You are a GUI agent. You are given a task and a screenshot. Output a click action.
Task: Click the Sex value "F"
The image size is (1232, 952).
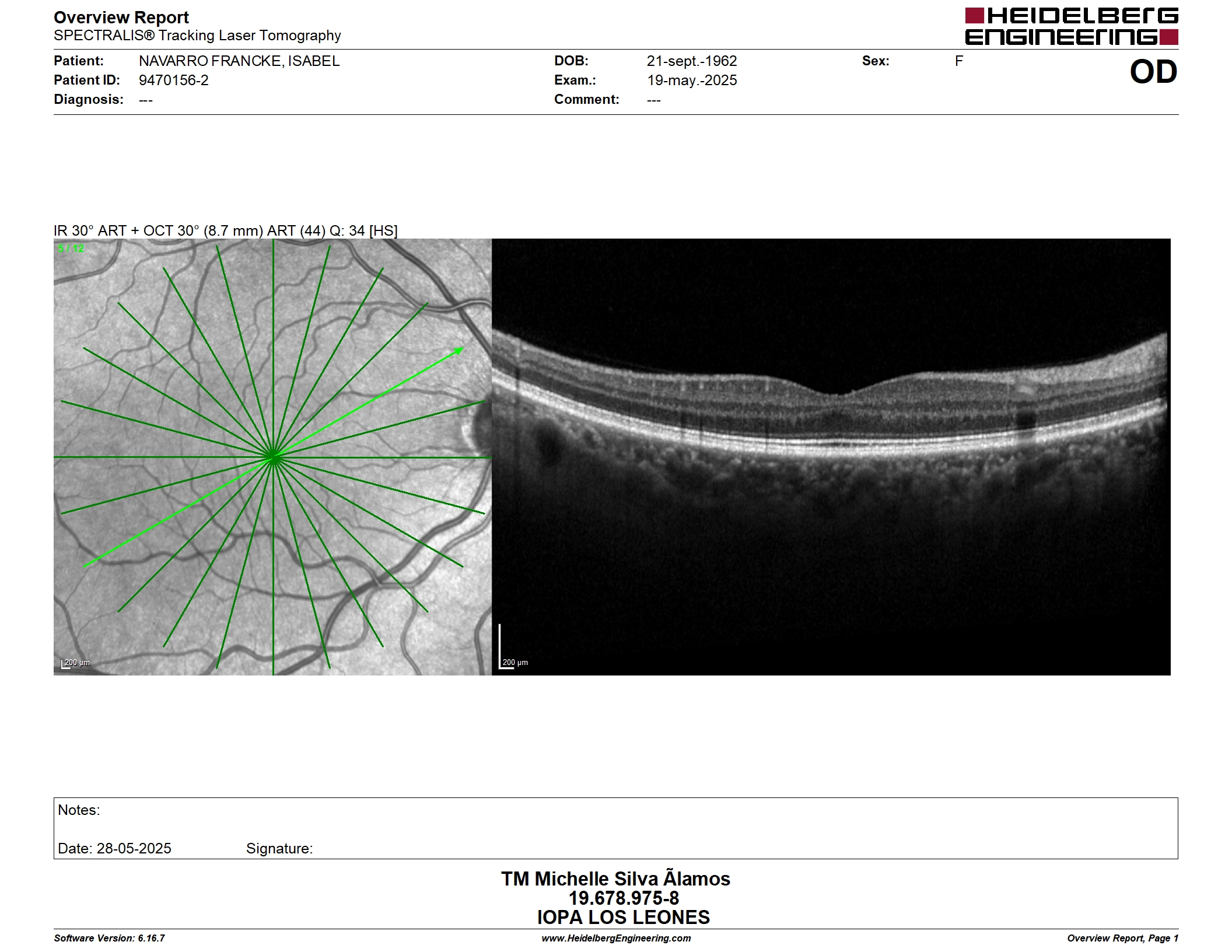point(958,61)
